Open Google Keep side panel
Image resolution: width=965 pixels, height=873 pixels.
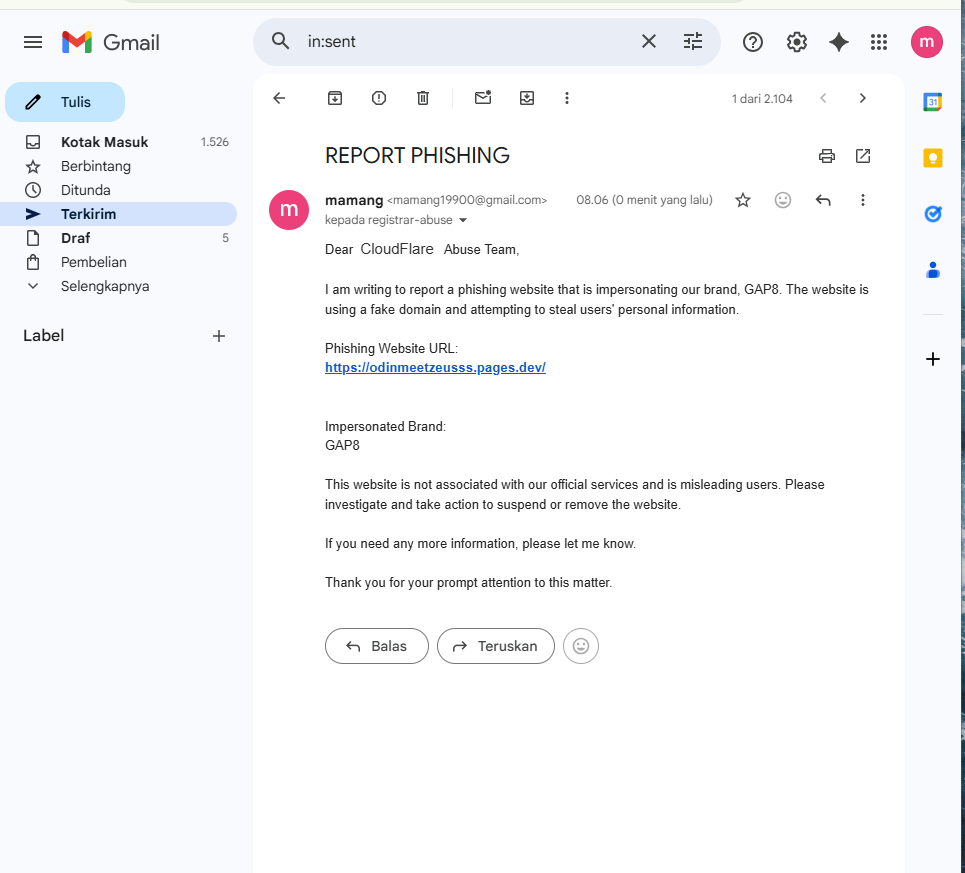tap(932, 158)
